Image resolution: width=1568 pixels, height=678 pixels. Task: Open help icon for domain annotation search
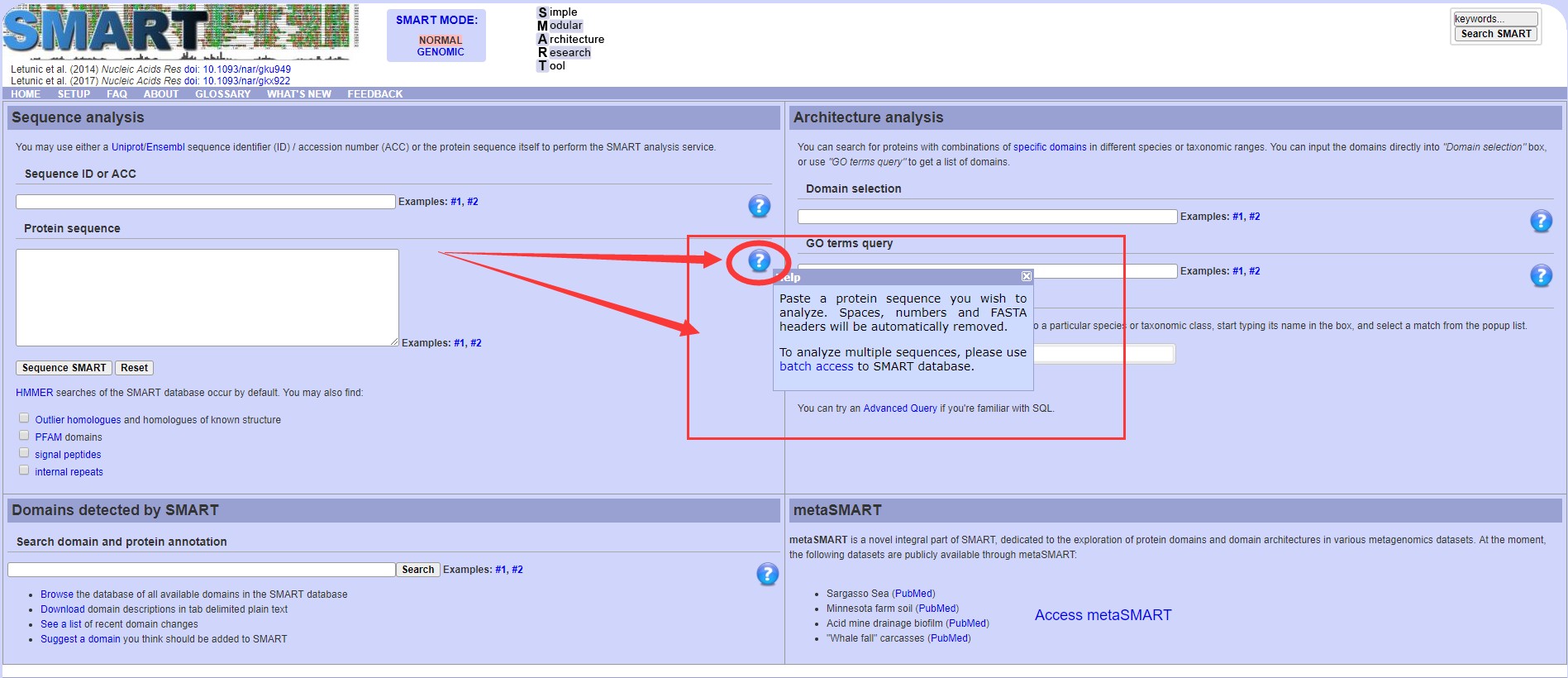pyautogui.click(x=767, y=574)
